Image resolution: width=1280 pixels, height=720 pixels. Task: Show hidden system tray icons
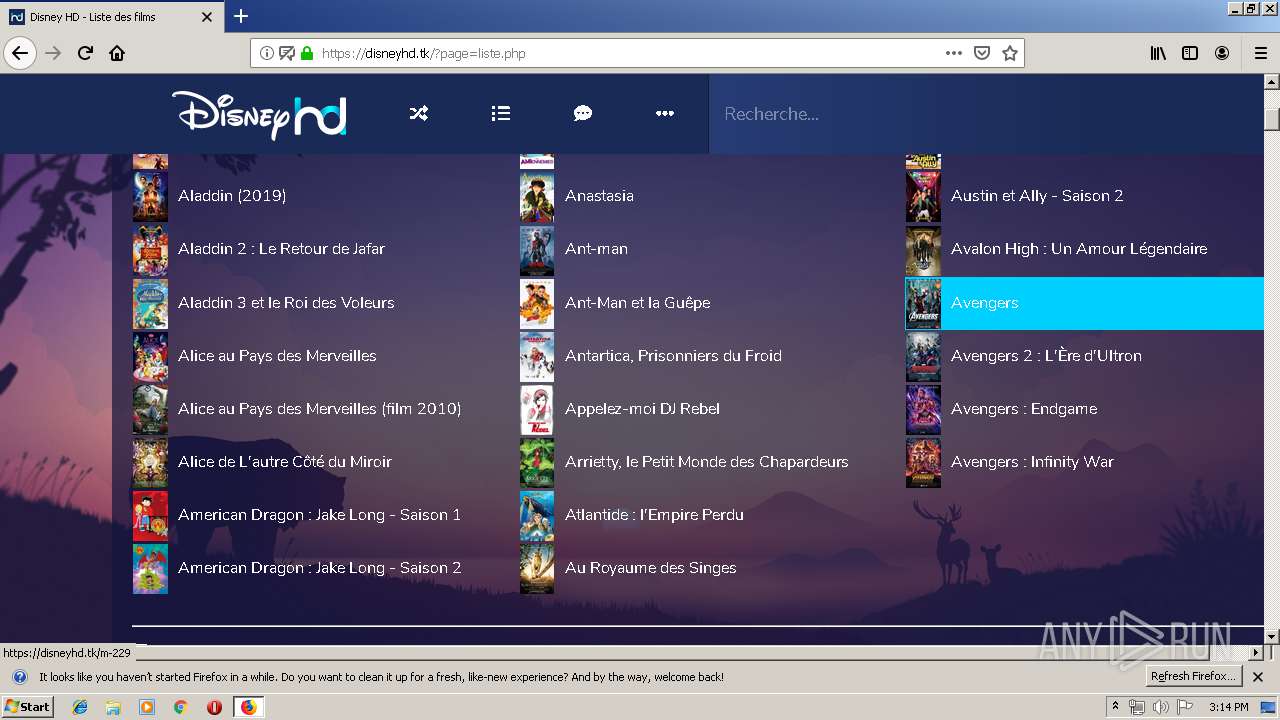pos(1115,707)
